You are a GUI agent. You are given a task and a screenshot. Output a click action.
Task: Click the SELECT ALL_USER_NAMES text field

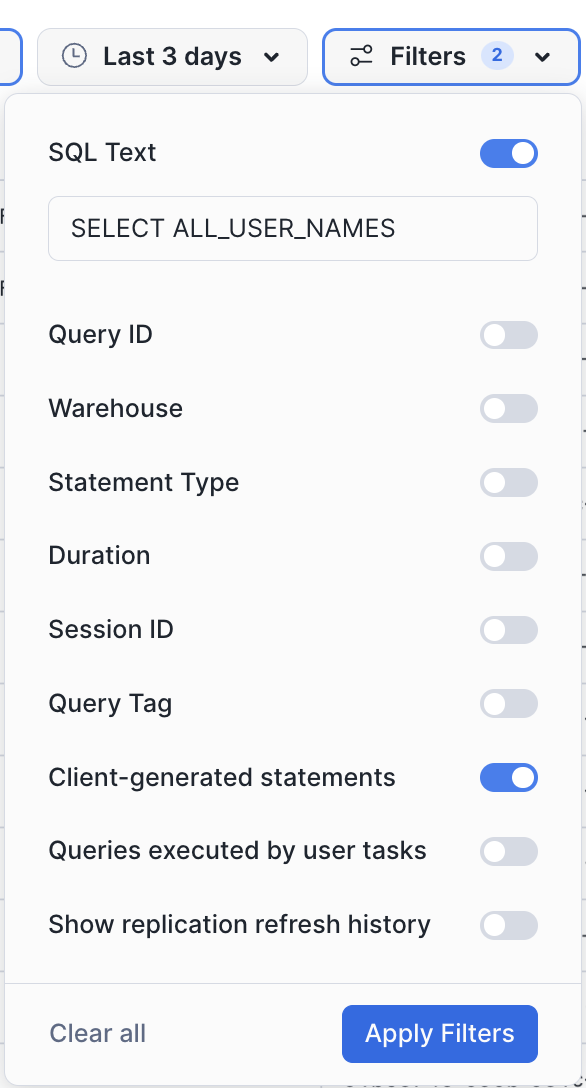(x=292, y=228)
